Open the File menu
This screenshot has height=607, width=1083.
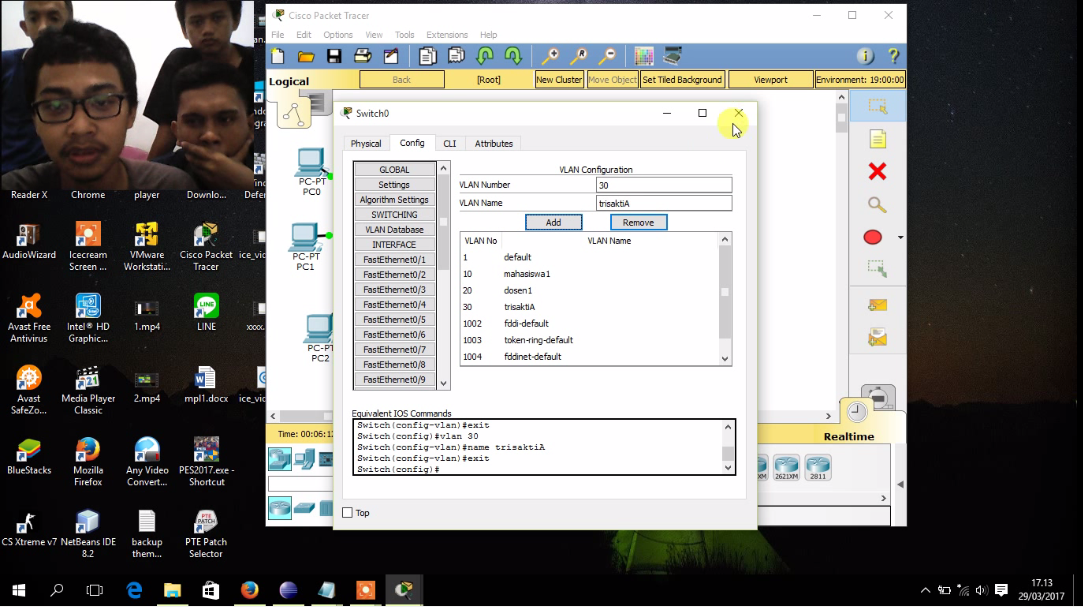point(278,35)
